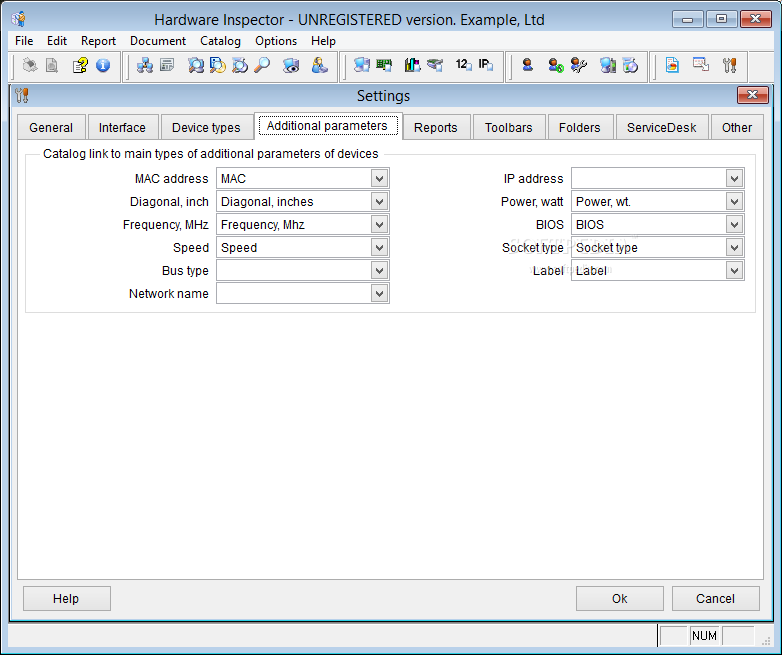Click the chart report document icon
Screen dimensions: 782x655
point(672,65)
